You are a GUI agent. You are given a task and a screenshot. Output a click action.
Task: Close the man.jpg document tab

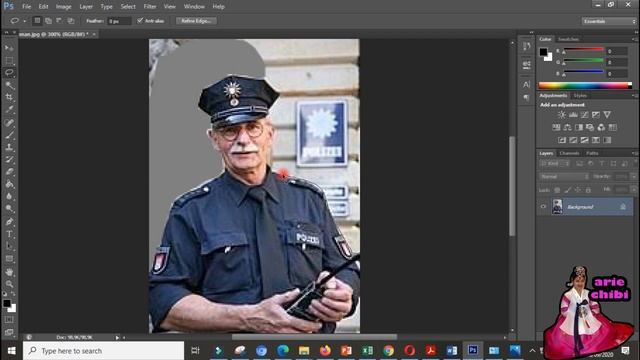pos(94,34)
